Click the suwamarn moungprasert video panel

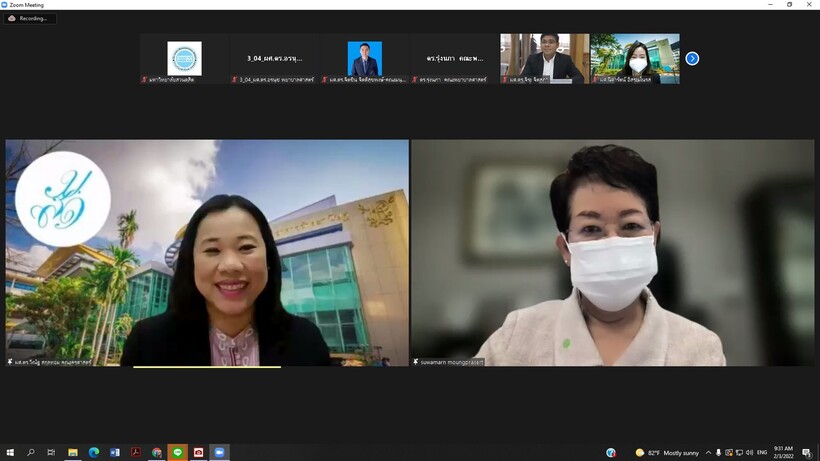(x=613, y=252)
